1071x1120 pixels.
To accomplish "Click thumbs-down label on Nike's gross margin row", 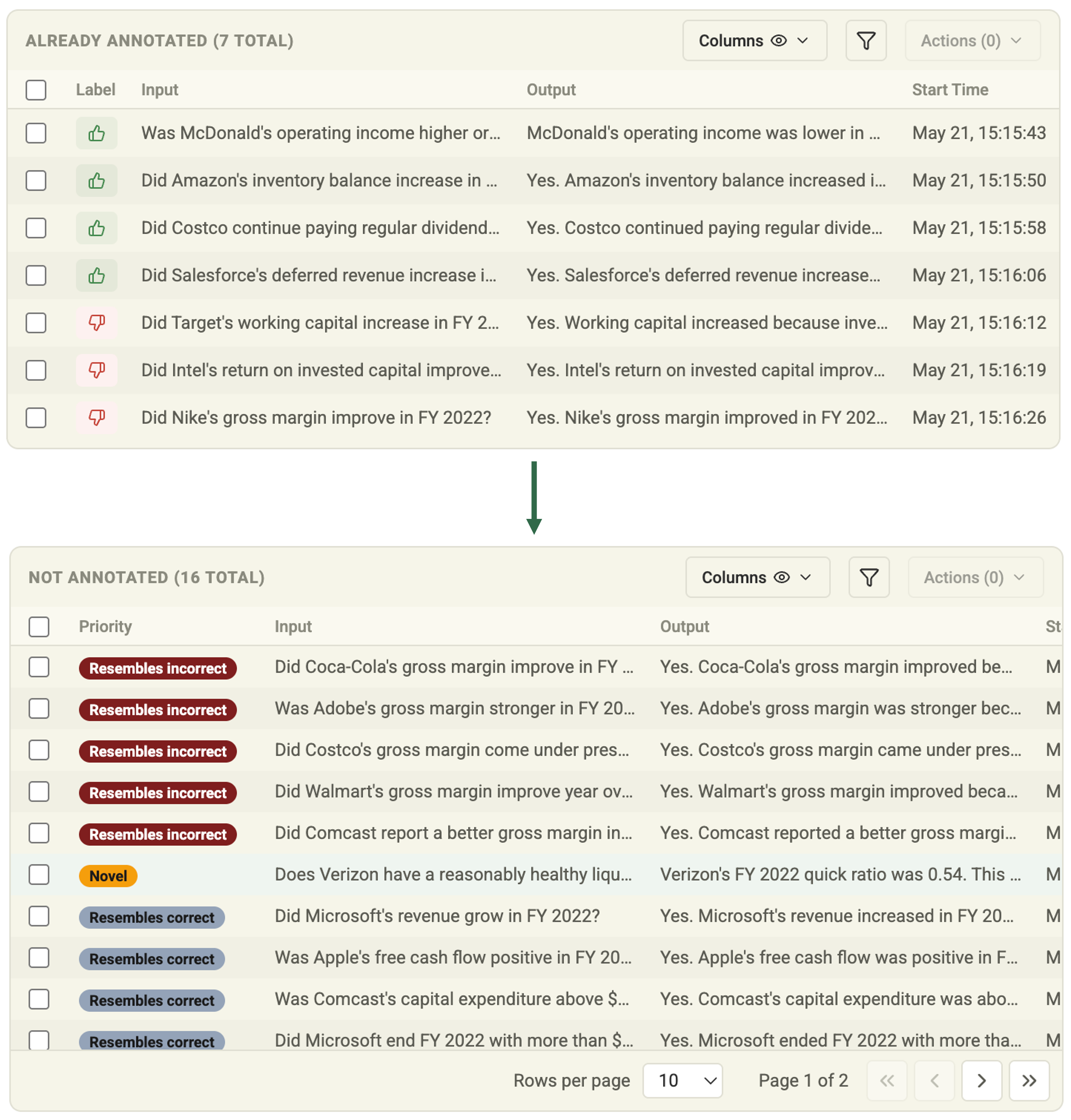I will pos(97,418).
